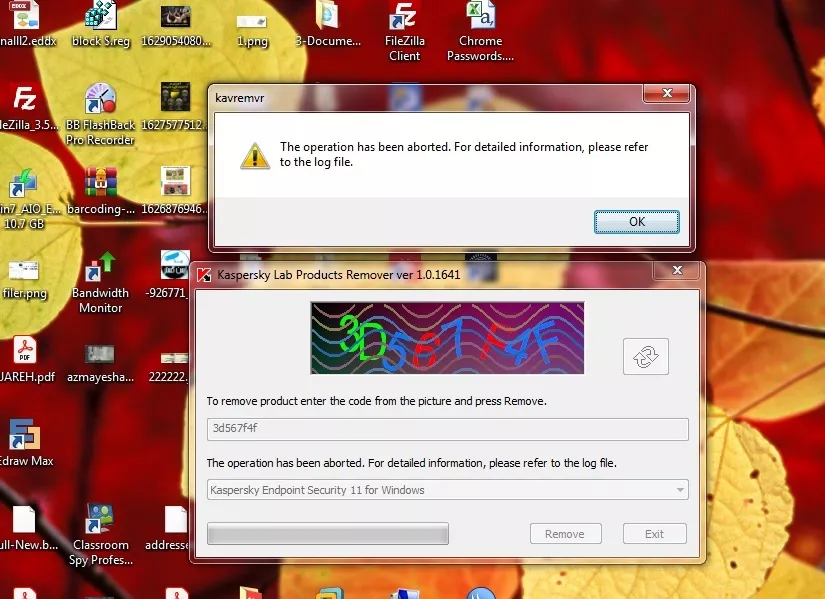Select the FileZilla Client desktop shortcut

pos(404,32)
